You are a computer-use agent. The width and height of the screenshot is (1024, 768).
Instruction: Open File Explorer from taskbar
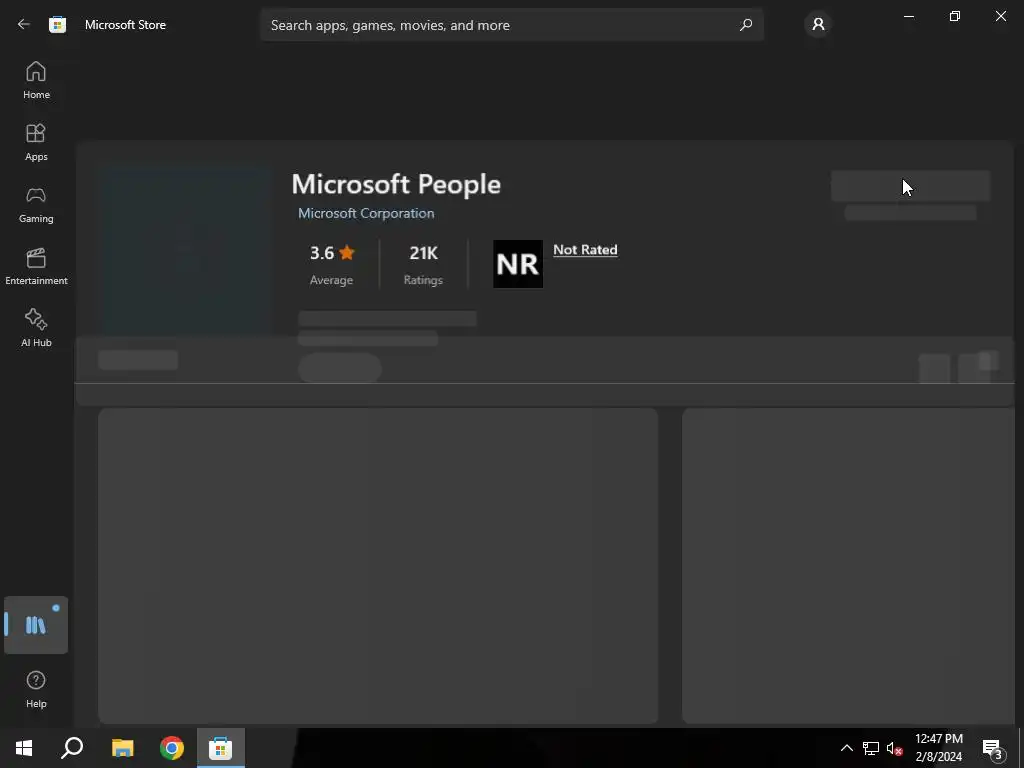(x=122, y=748)
